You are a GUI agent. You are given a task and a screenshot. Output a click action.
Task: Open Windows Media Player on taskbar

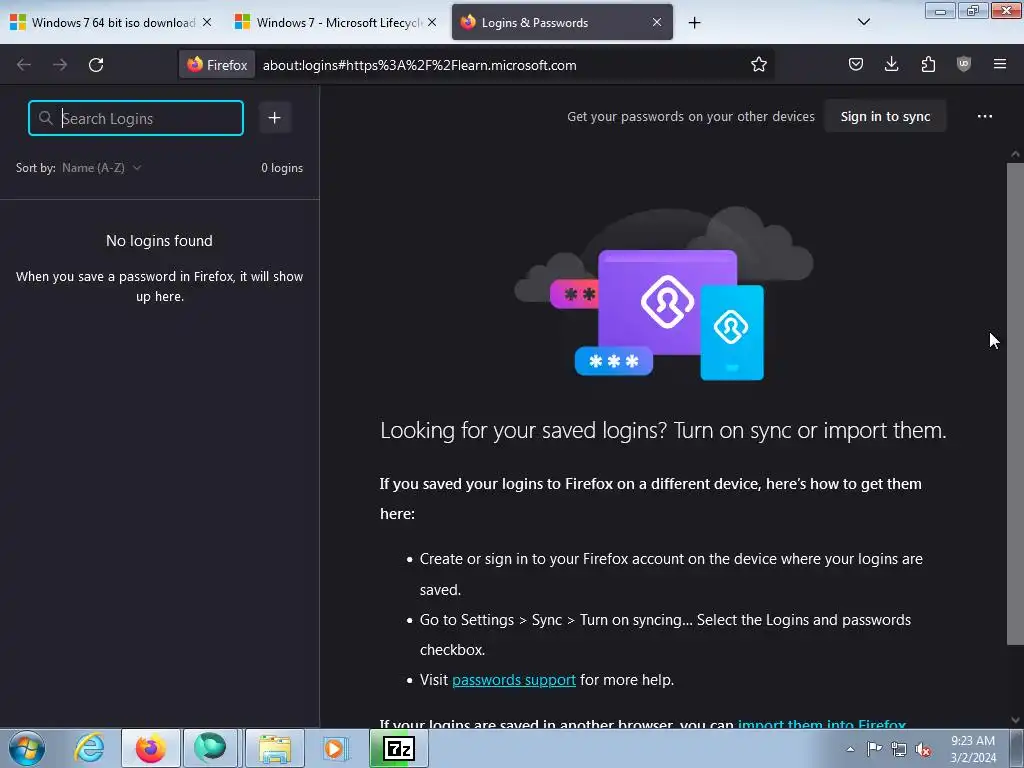click(x=337, y=748)
